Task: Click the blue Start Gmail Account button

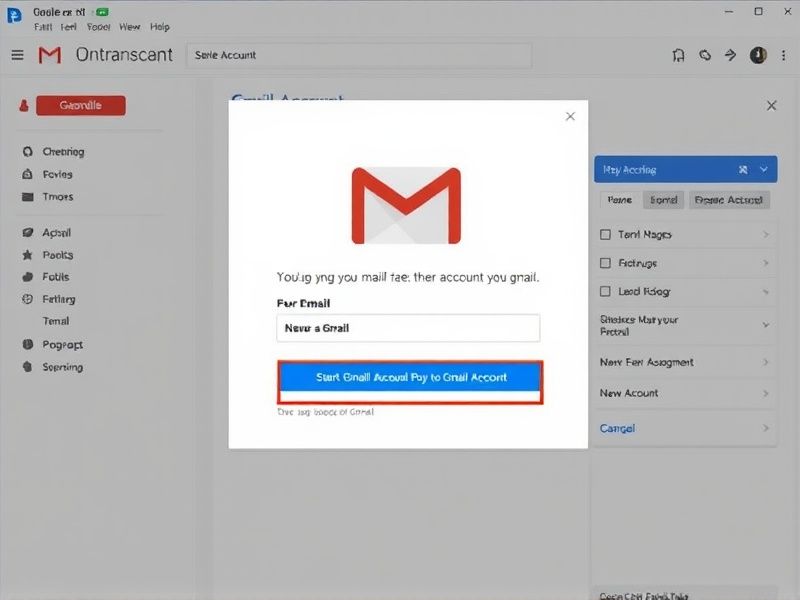Action: (x=410, y=378)
